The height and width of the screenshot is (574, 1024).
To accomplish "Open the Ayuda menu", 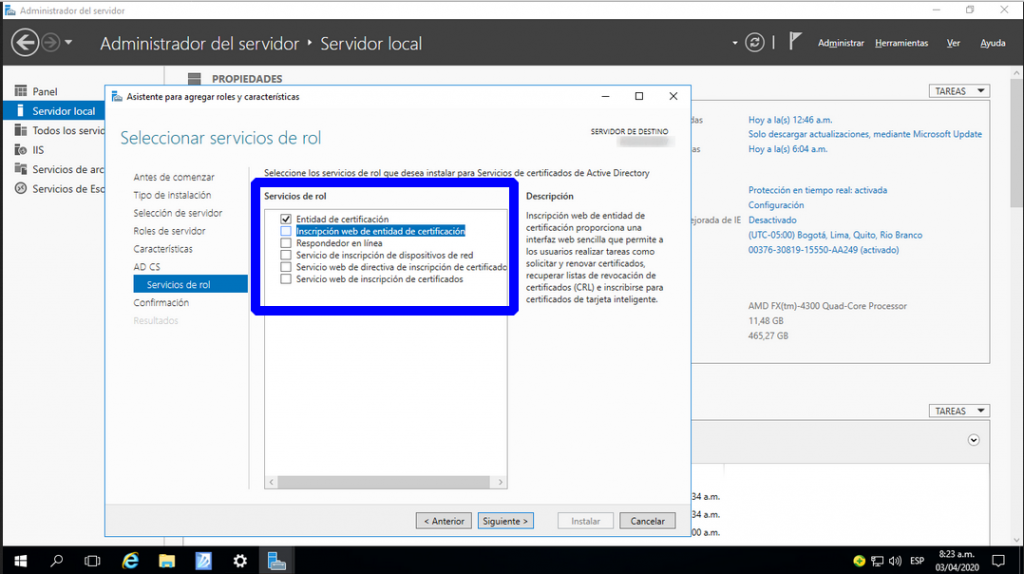I will point(992,43).
